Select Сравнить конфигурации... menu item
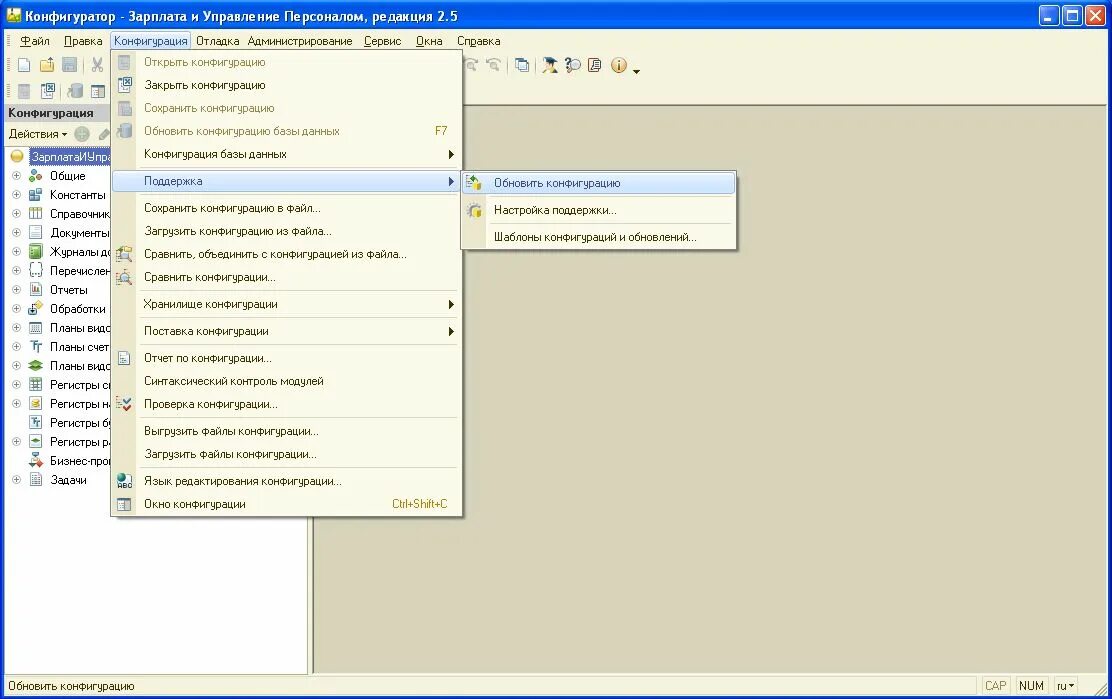The width and height of the screenshot is (1112, 699). [287, 277]
